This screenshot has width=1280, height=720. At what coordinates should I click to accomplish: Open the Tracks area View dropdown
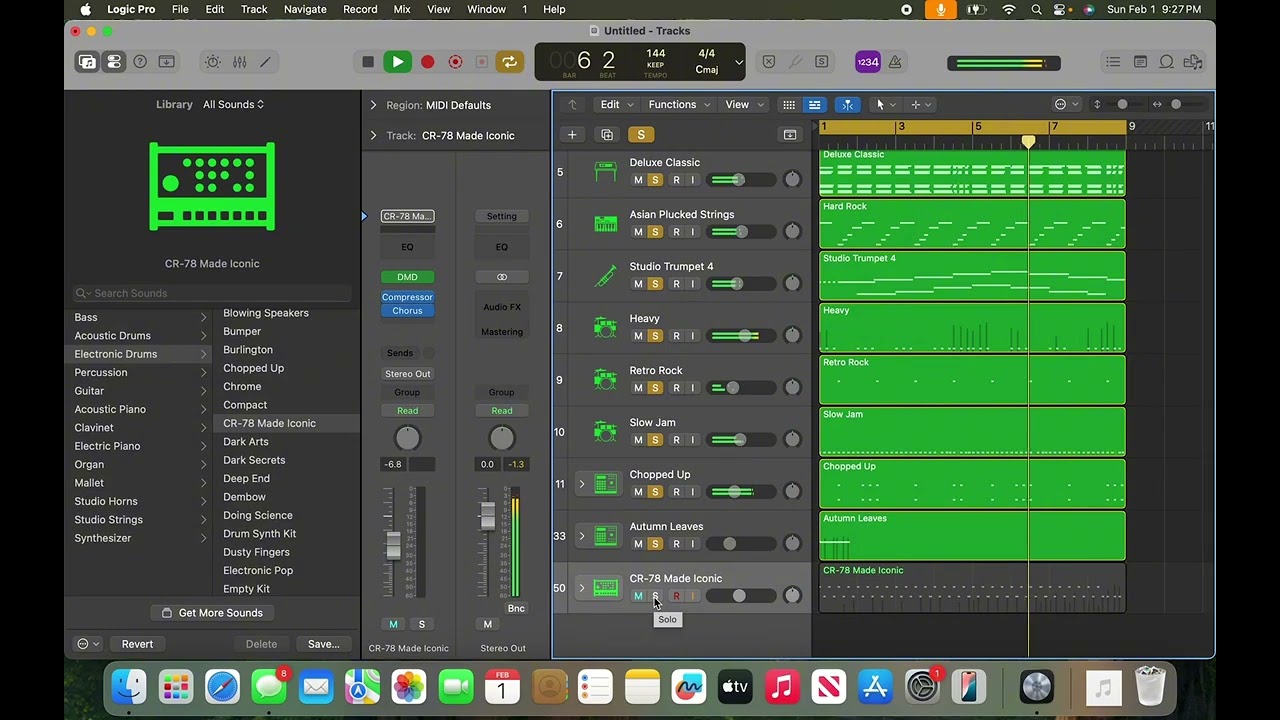point(742,104)
